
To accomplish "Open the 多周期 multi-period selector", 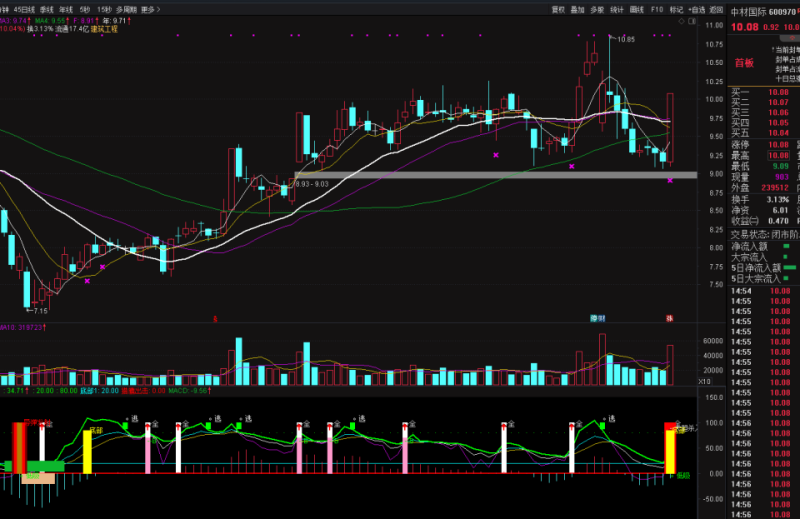I will tap(126, 9).
